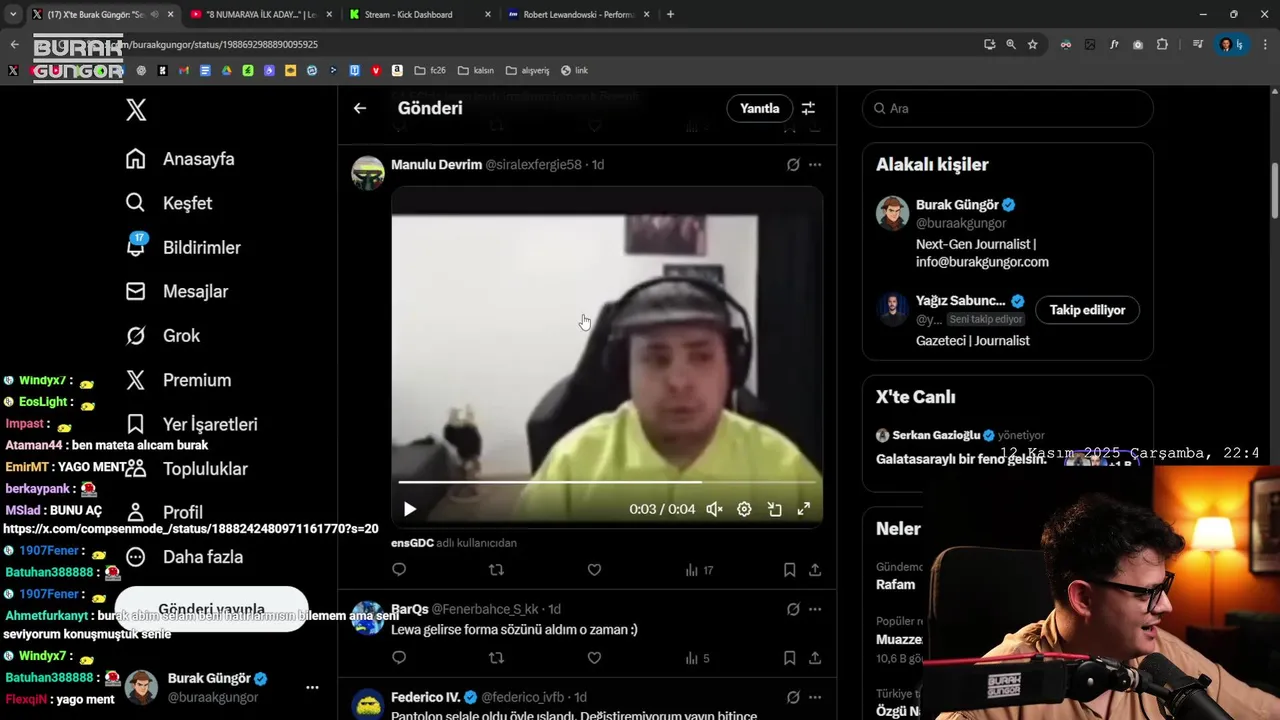Unmute the video sound
The height and width of the screenshot is (720, 1280).
point(714,509)
